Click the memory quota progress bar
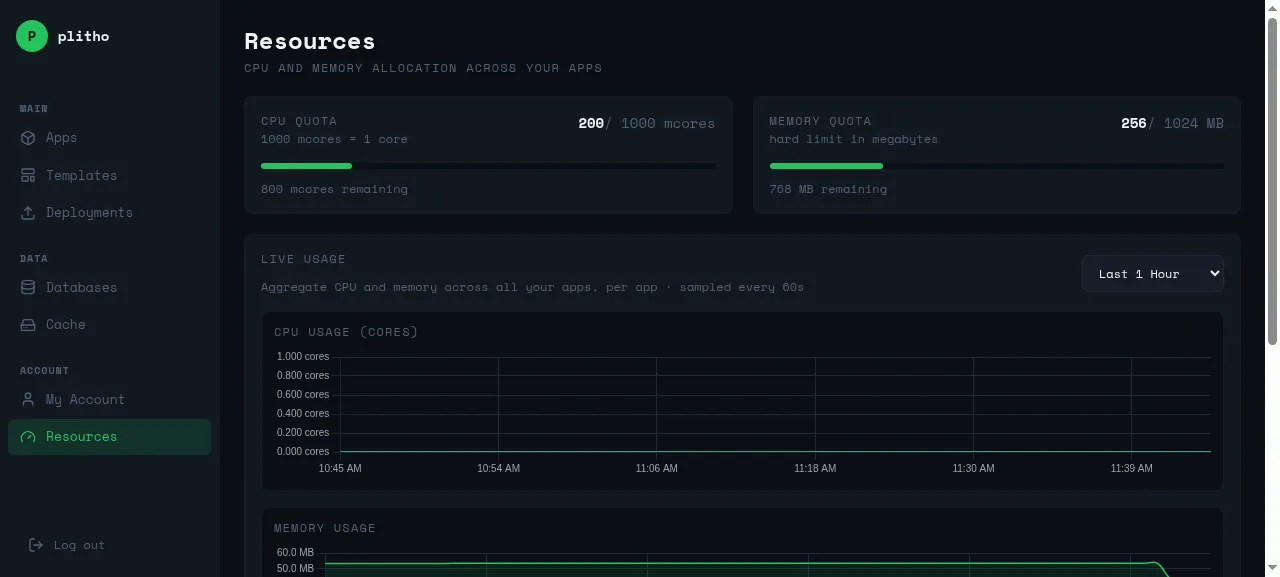 coord(996,166)
